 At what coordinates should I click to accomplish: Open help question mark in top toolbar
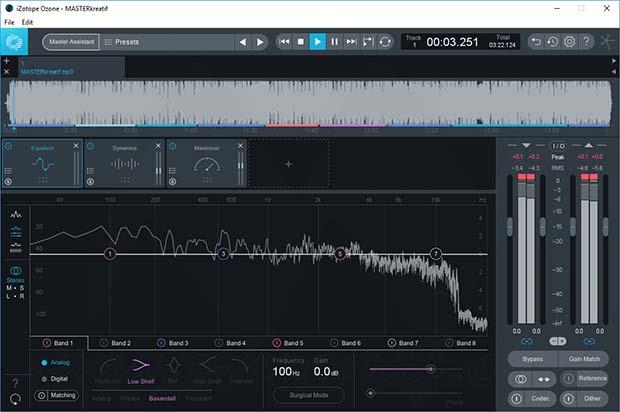pos(586,42)
